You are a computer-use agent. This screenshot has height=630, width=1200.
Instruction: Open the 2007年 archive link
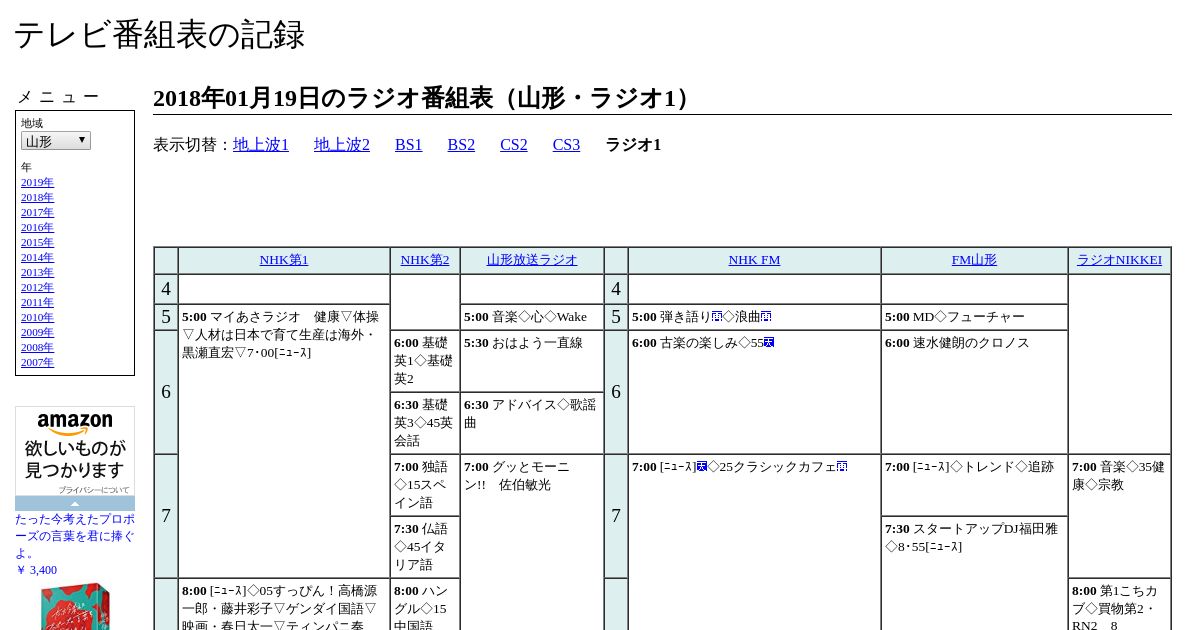click(37, 362)
